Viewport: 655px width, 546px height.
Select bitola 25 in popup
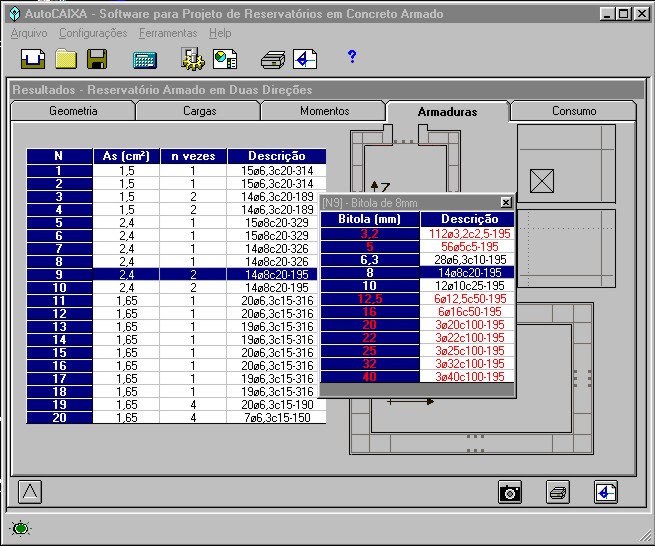point(370,350)
